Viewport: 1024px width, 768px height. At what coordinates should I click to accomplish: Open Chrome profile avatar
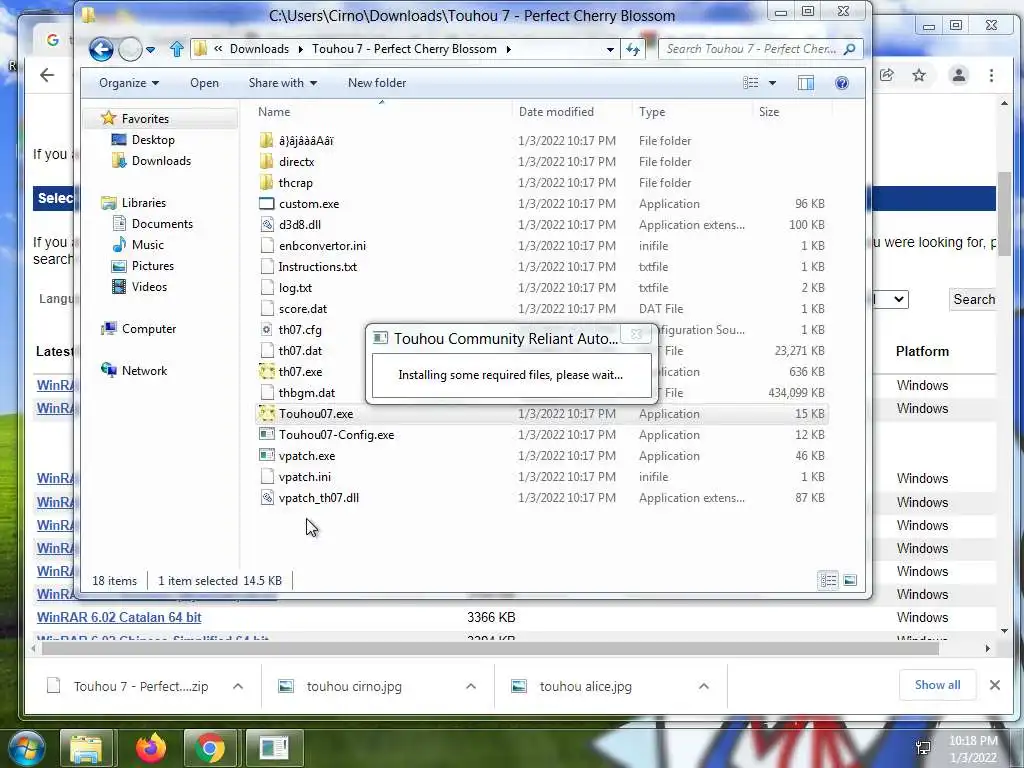pos(959,75)
